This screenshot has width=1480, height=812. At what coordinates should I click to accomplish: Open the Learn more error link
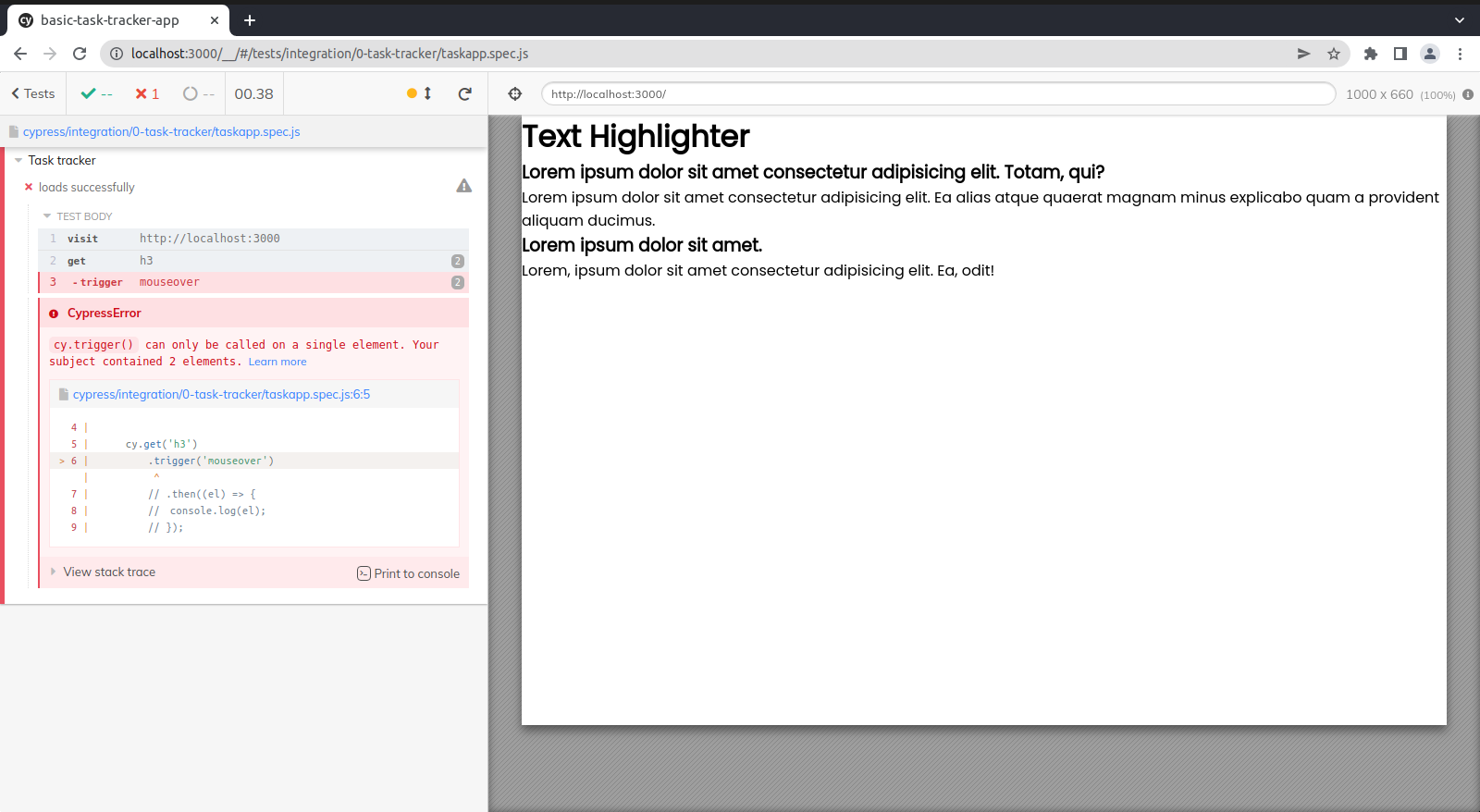[277, 362]
